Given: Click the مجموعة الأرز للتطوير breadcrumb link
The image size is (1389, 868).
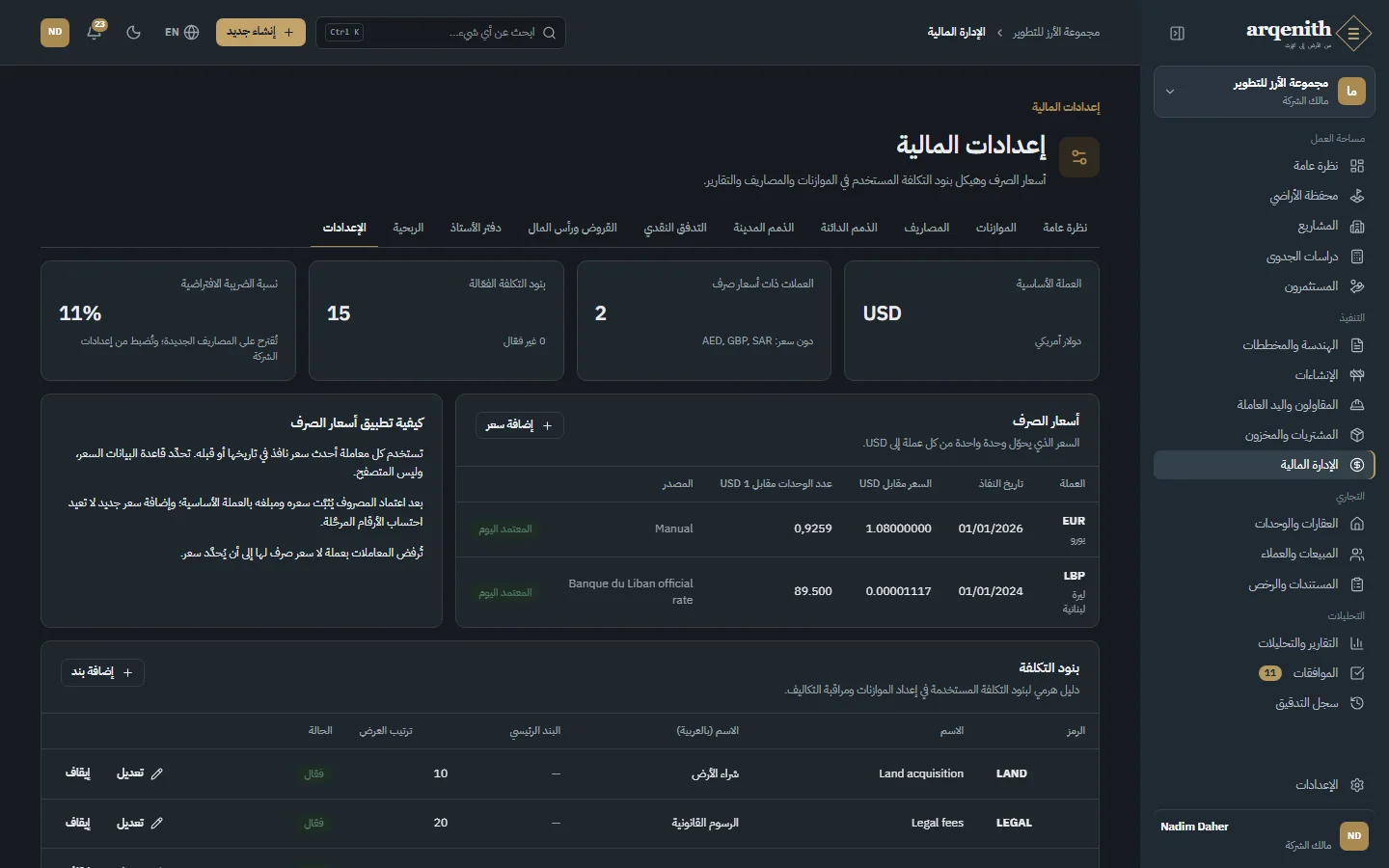Looking at the screenshot, I should (1056, 33).
